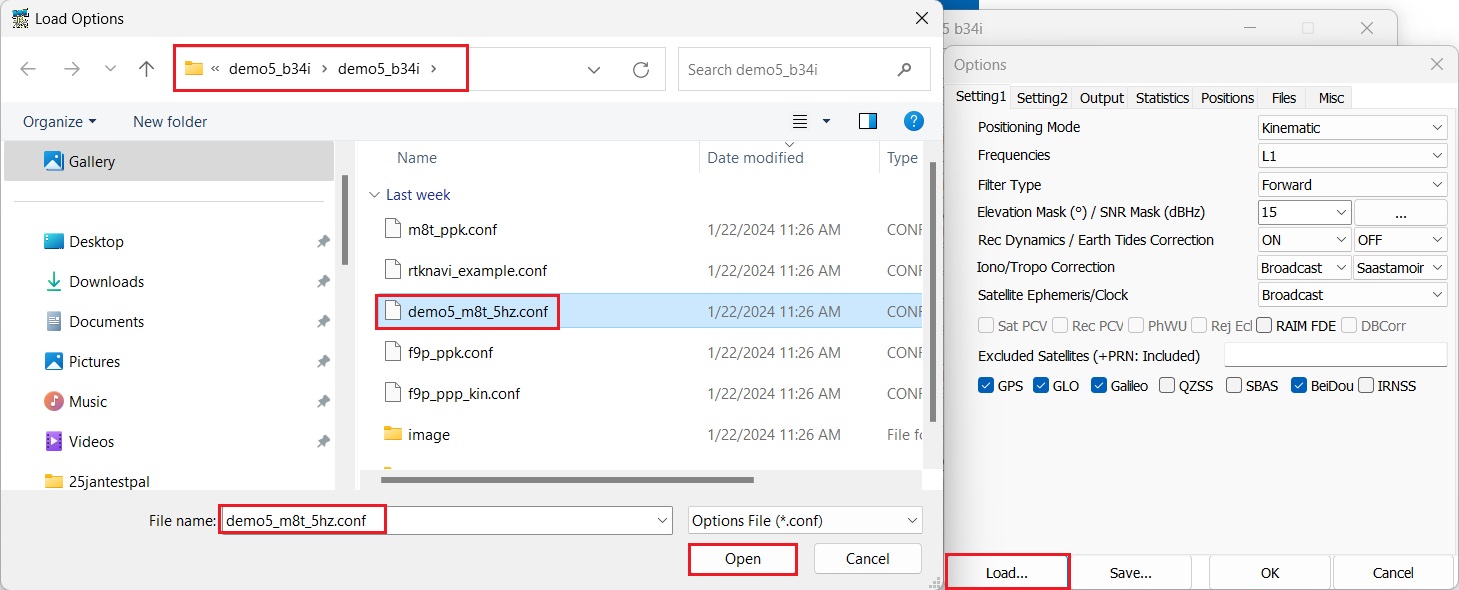Refresh the current folder view

(641, 69)
